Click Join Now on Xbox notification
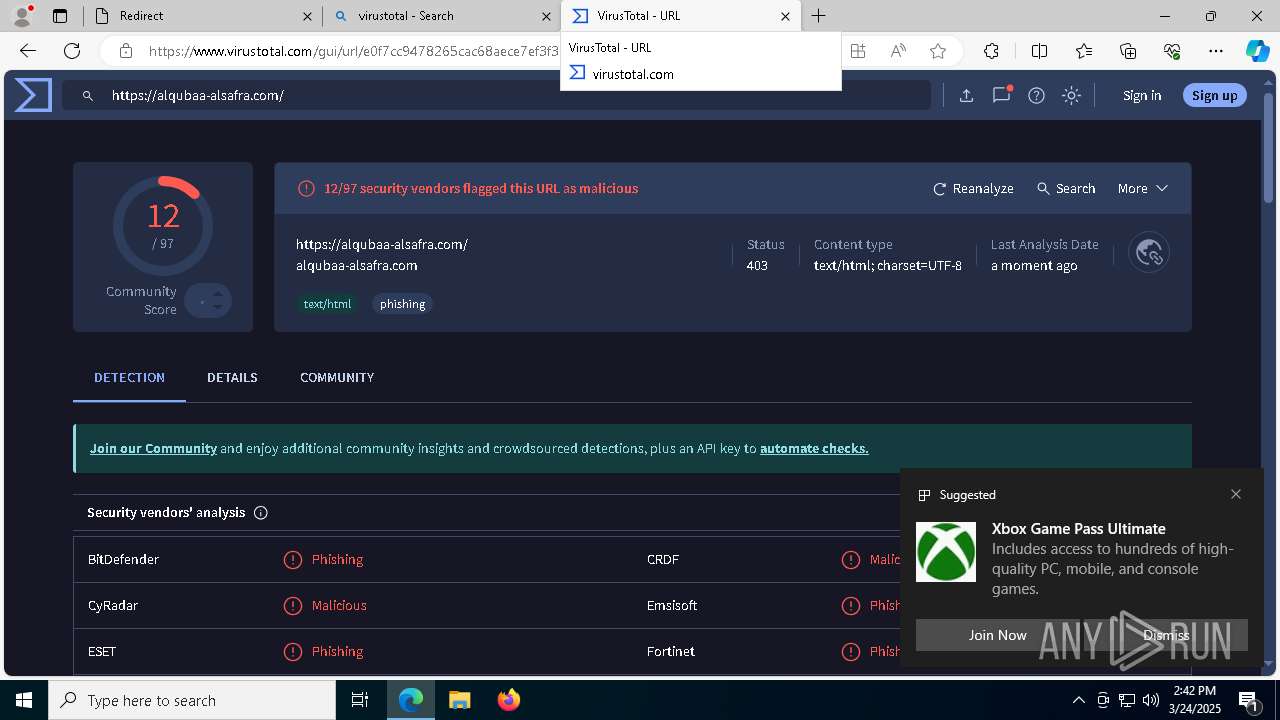Screen dimensions: 1280x720 click(997, 635)
